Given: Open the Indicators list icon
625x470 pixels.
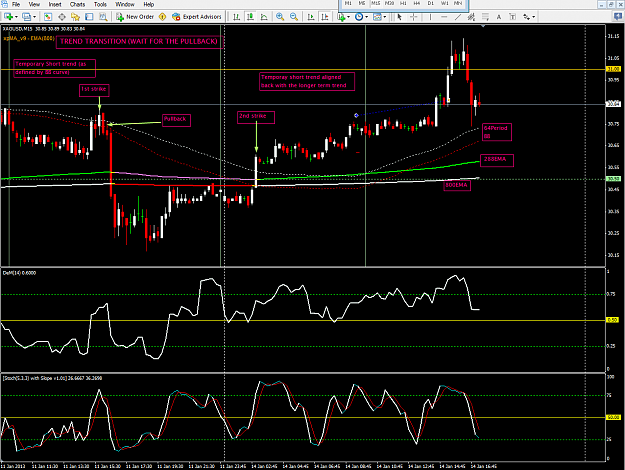Looking at the screenshot, I should pos(341,17).
